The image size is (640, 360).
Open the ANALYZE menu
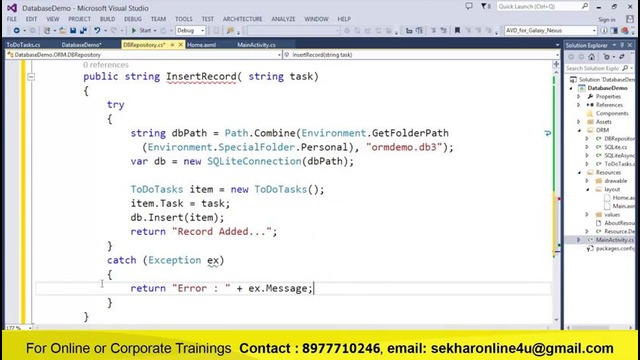(x=283, y=19)
